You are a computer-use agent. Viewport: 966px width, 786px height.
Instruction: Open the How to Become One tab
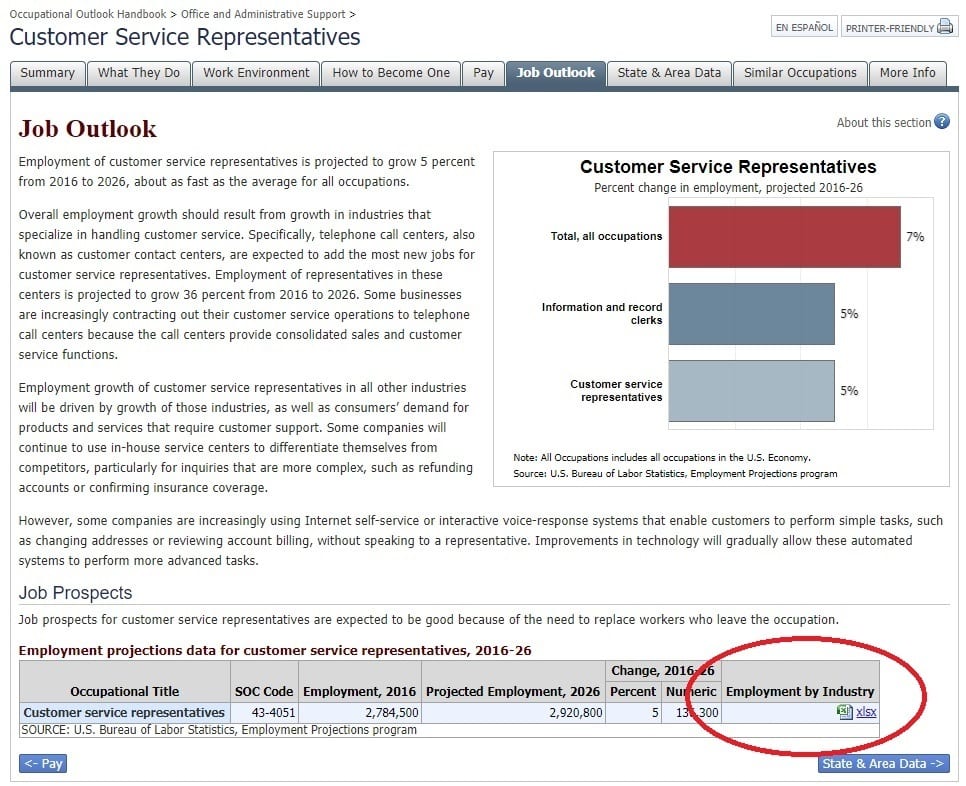coord(389,73)
